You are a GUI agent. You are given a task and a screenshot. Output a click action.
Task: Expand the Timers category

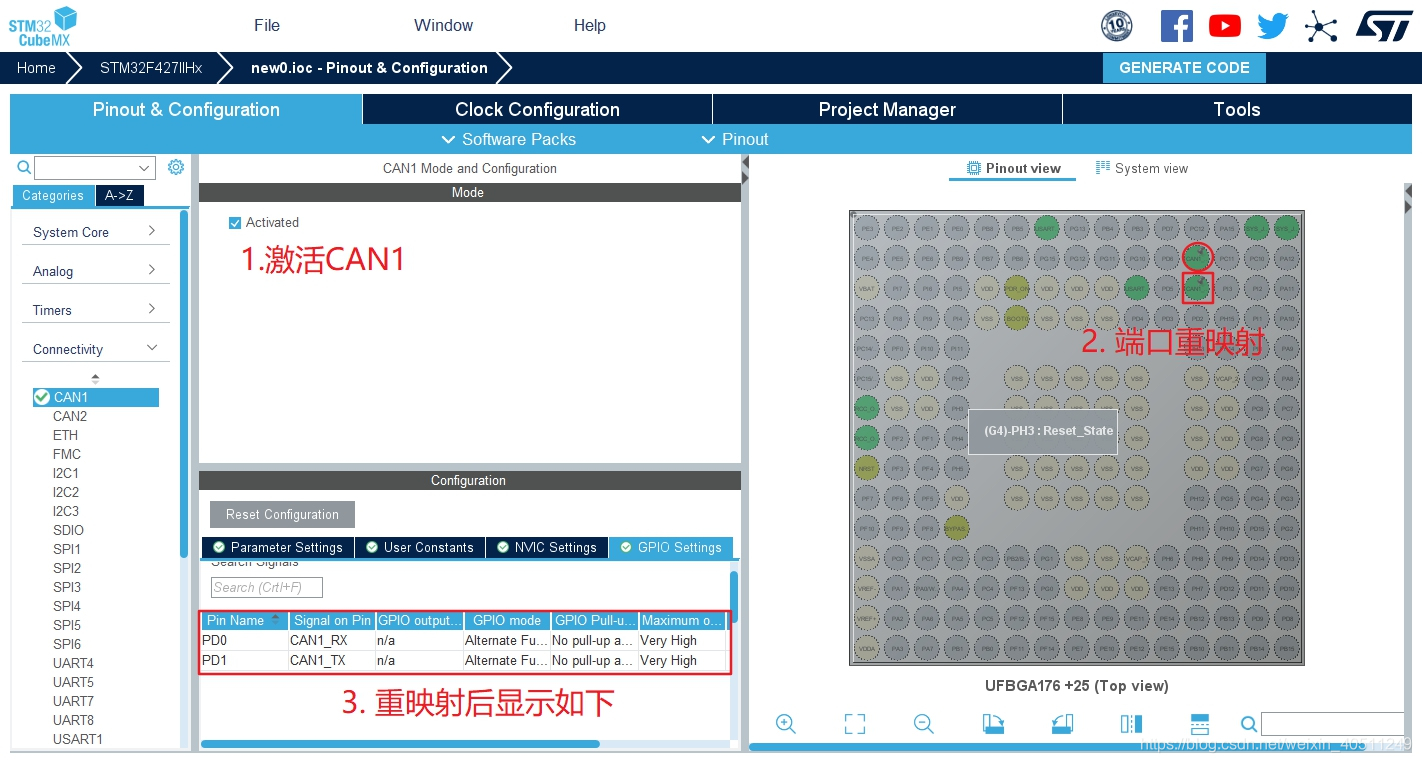(95, 310)
